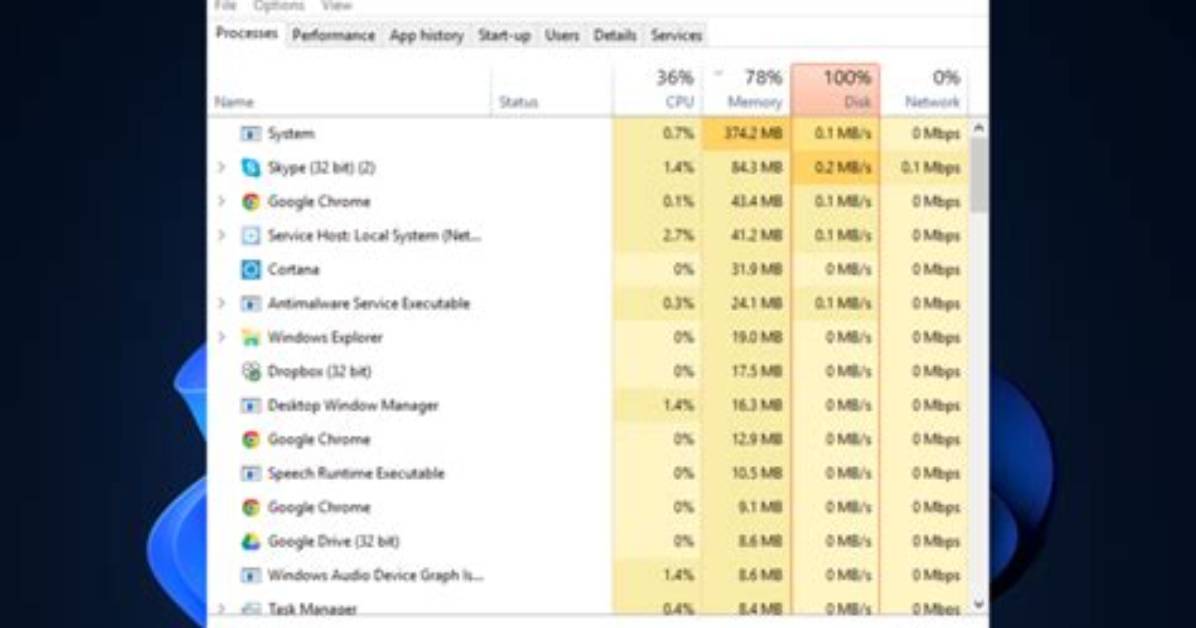This screenshot has width=1196, height=628.
Task: Sort by the 78% Memory column
Action: 746,89
